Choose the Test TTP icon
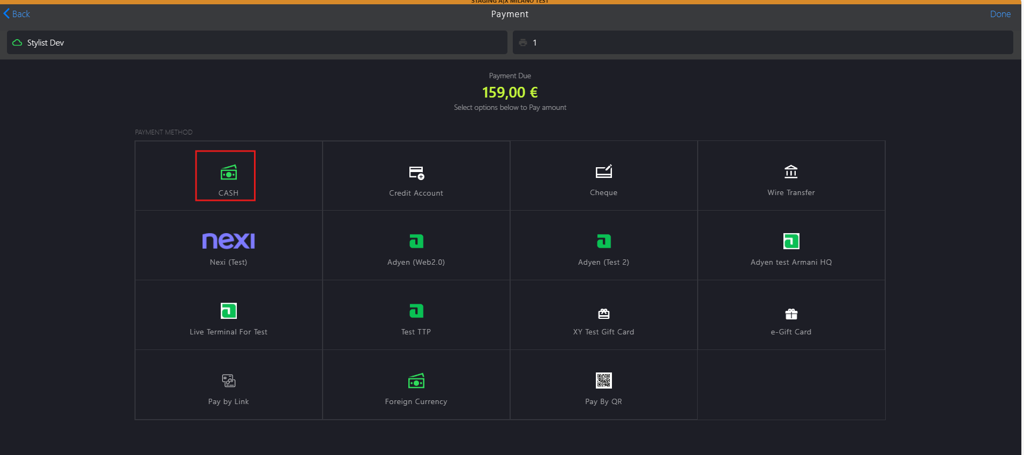The width and height of the screenshot is (1024, 455). (416, 311)
